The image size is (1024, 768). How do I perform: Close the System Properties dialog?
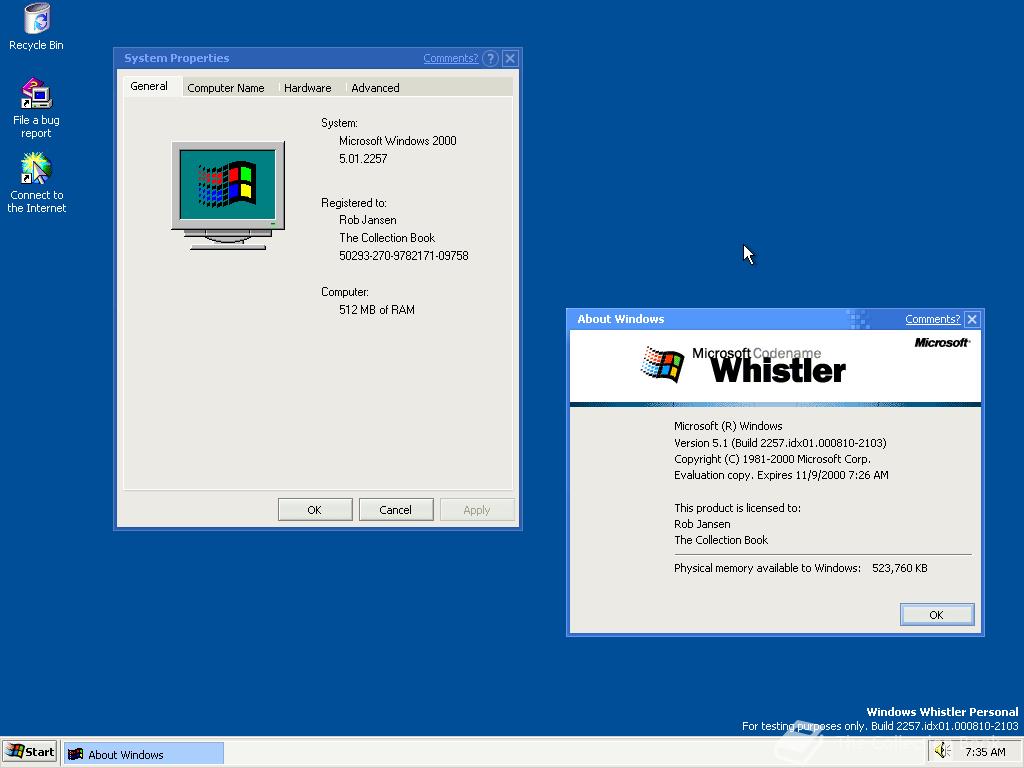[x=511, y=58]
